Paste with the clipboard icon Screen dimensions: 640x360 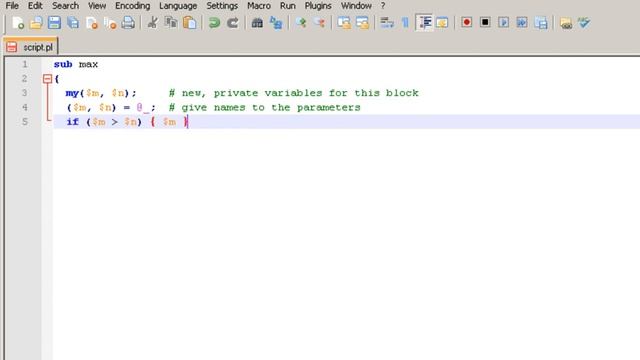click(x=190, y=22)
